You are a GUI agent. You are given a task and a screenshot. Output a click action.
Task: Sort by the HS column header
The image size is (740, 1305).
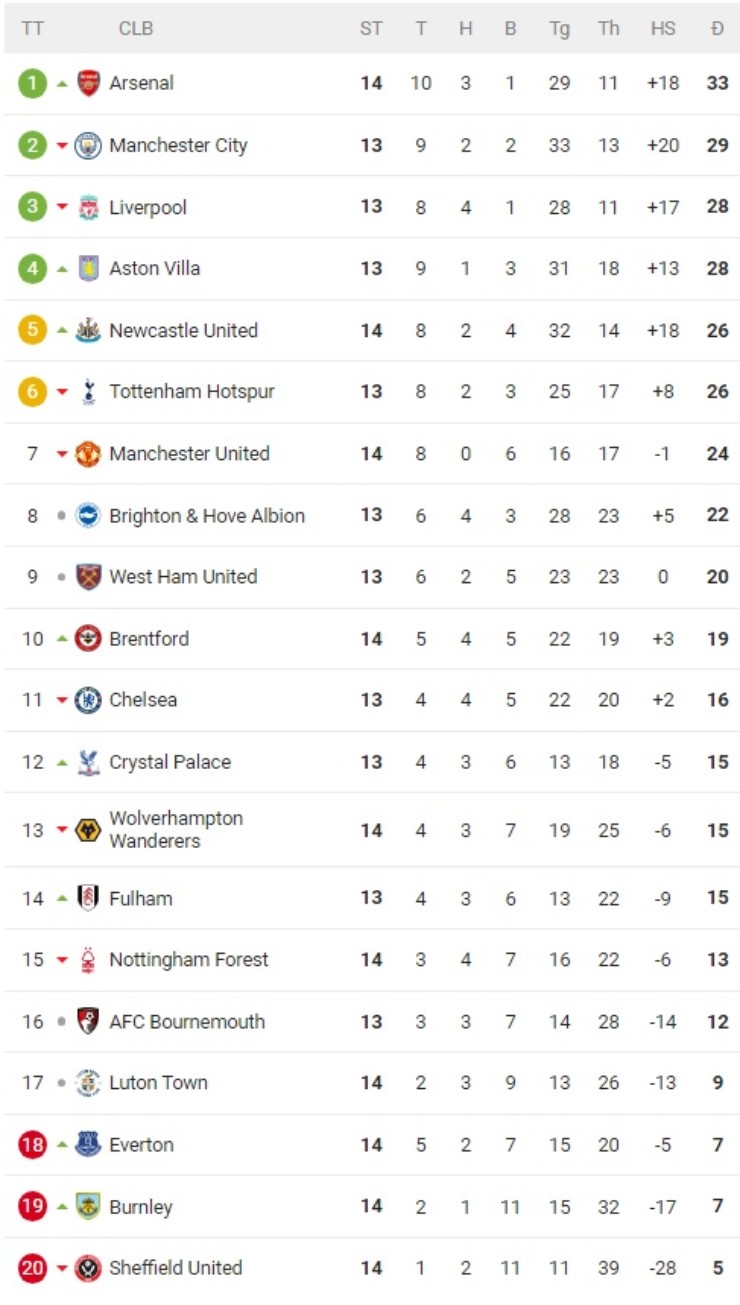[663, 28]
